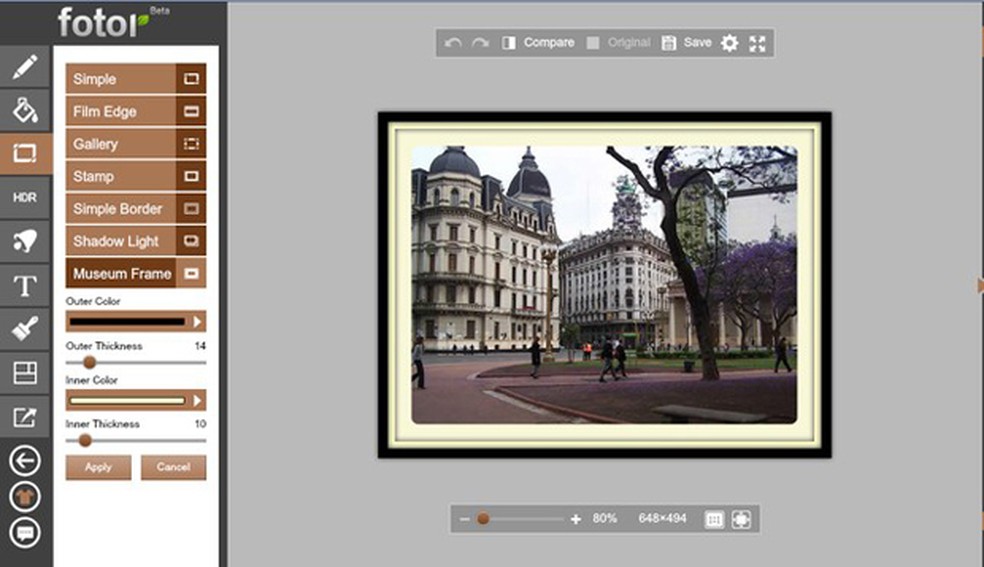Toggle the grid overlay button
984x567 pixels.
714,520
